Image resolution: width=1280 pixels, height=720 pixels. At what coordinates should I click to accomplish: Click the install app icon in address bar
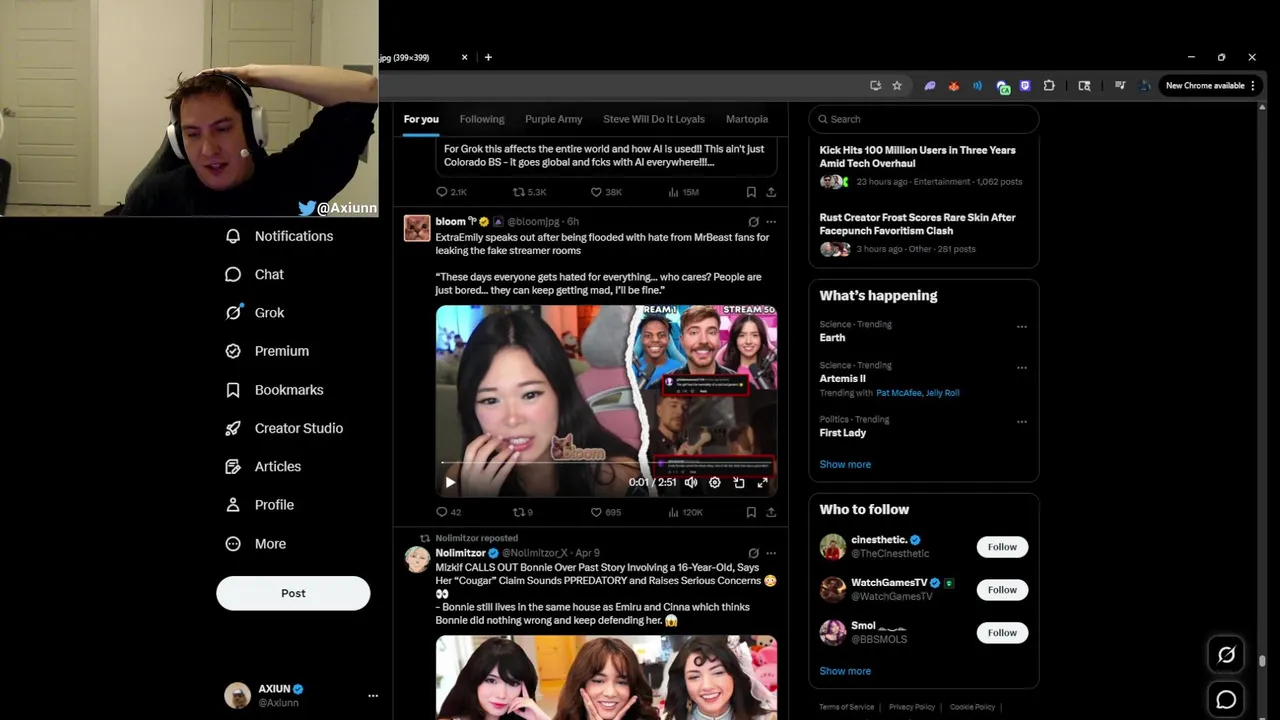point(875,86)
